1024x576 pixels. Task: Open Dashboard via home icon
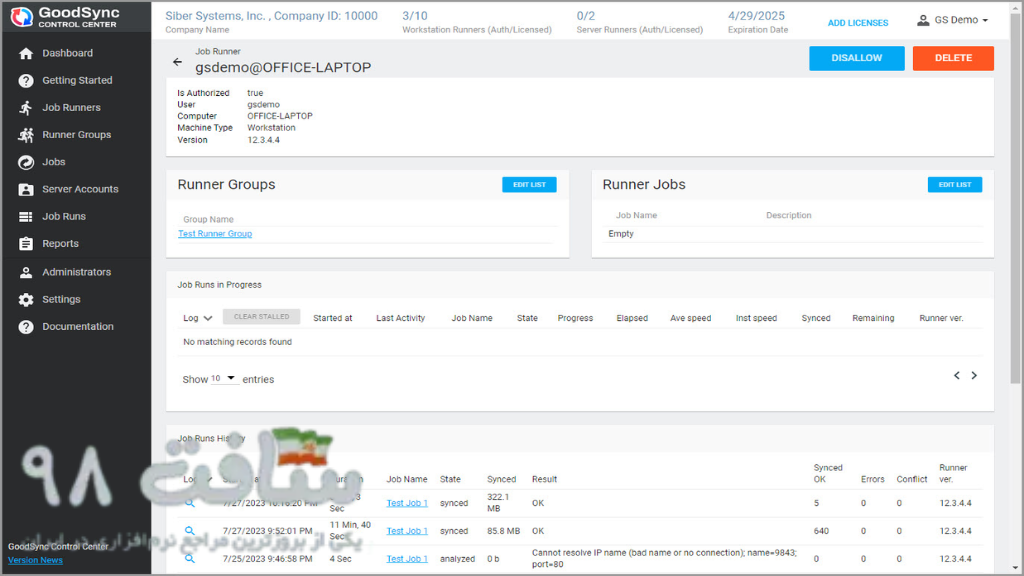(x=26, y=54)
